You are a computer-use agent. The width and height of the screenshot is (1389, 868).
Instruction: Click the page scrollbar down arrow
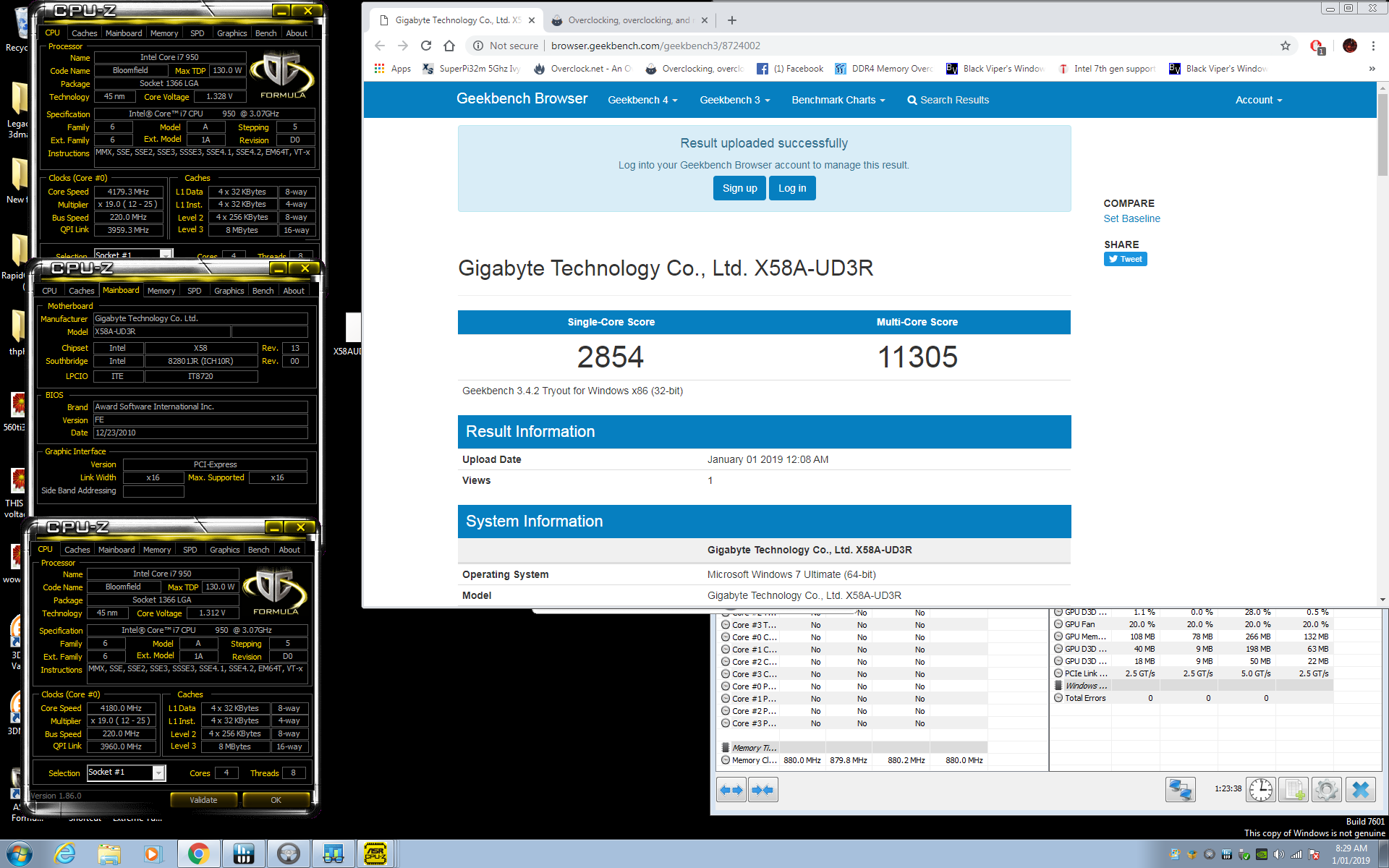tap(1382, 600)
